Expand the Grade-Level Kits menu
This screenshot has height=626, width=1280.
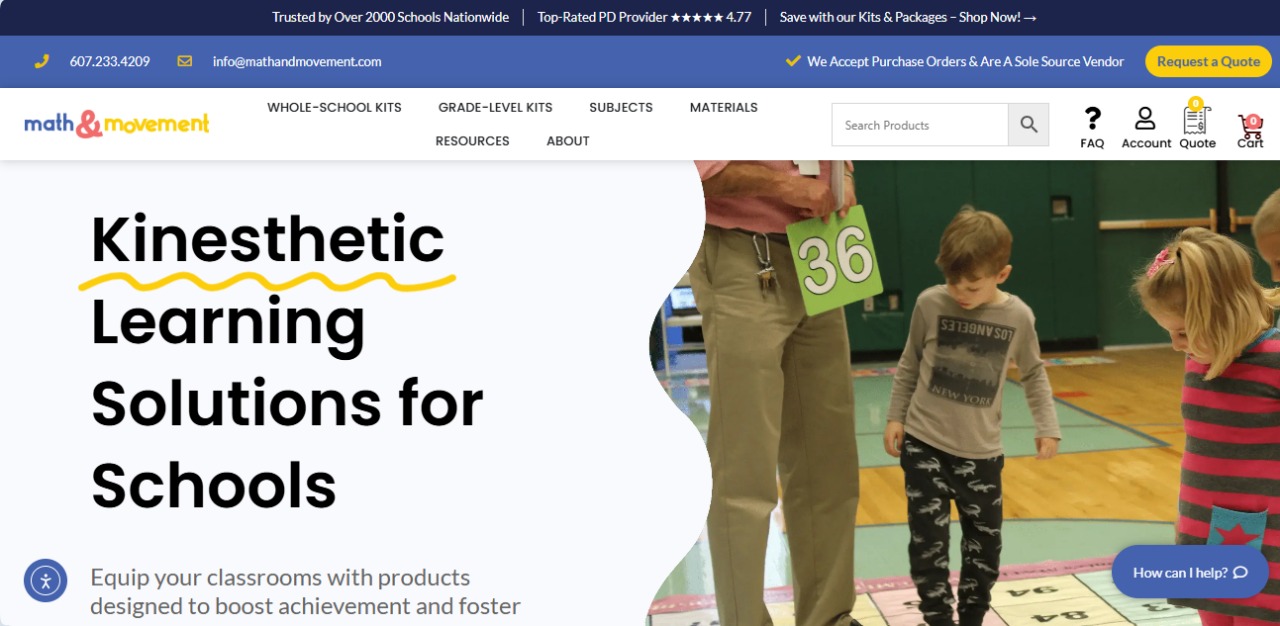click(495, 107)
